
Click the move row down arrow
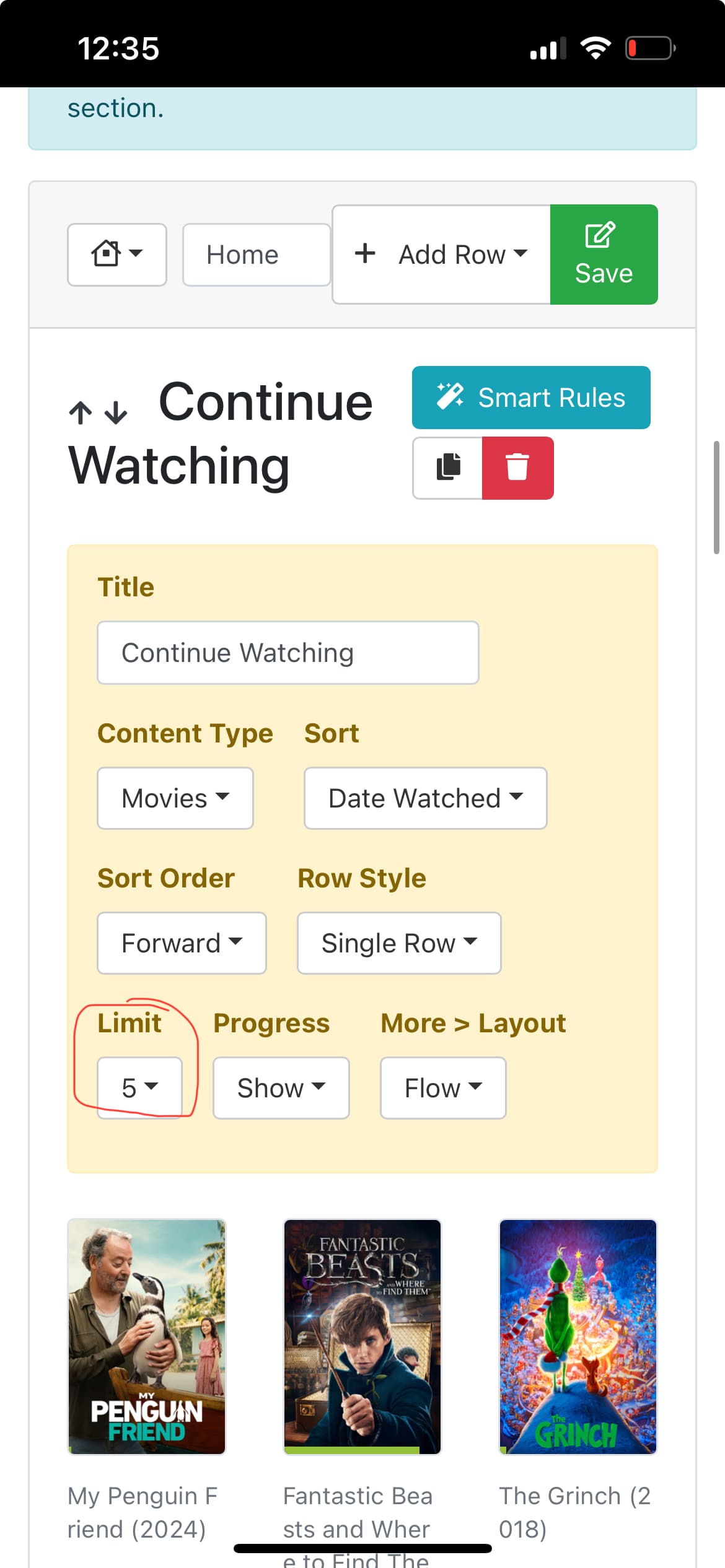[116, 412]
